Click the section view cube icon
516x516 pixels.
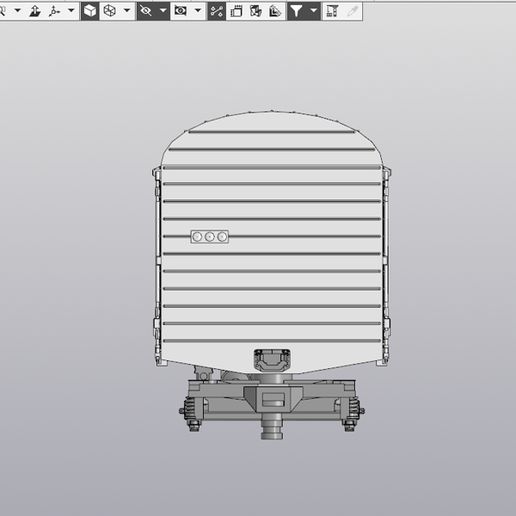(256, 11)
